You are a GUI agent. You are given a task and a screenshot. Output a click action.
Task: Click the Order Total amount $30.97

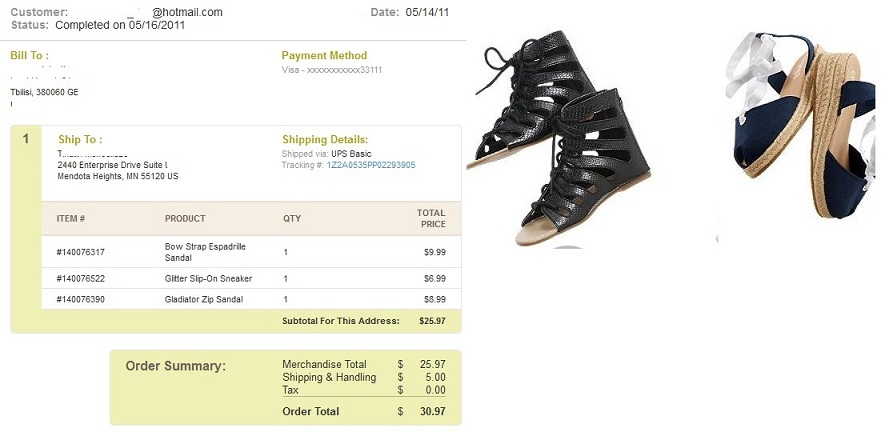coord(433,412)
